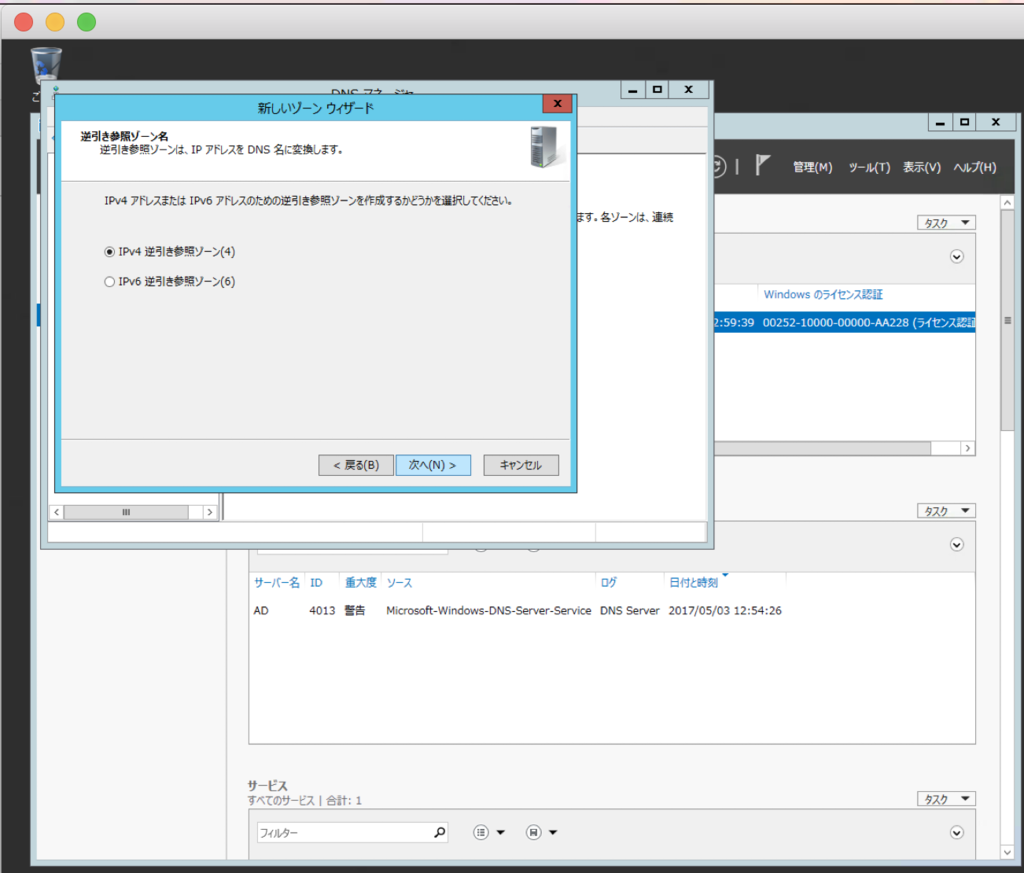Close the Server Manager window
1024x873 pixels.
(x=996, y=122)
